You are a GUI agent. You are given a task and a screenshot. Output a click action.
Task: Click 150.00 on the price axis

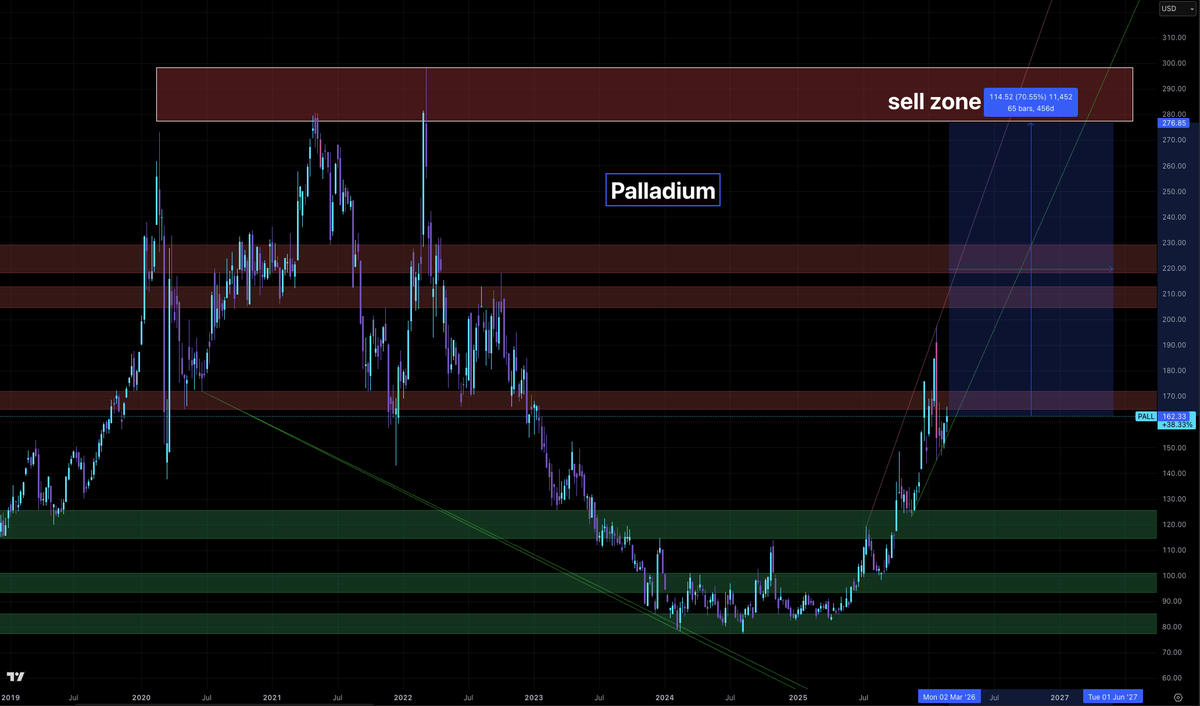[x=1173, y=448]
